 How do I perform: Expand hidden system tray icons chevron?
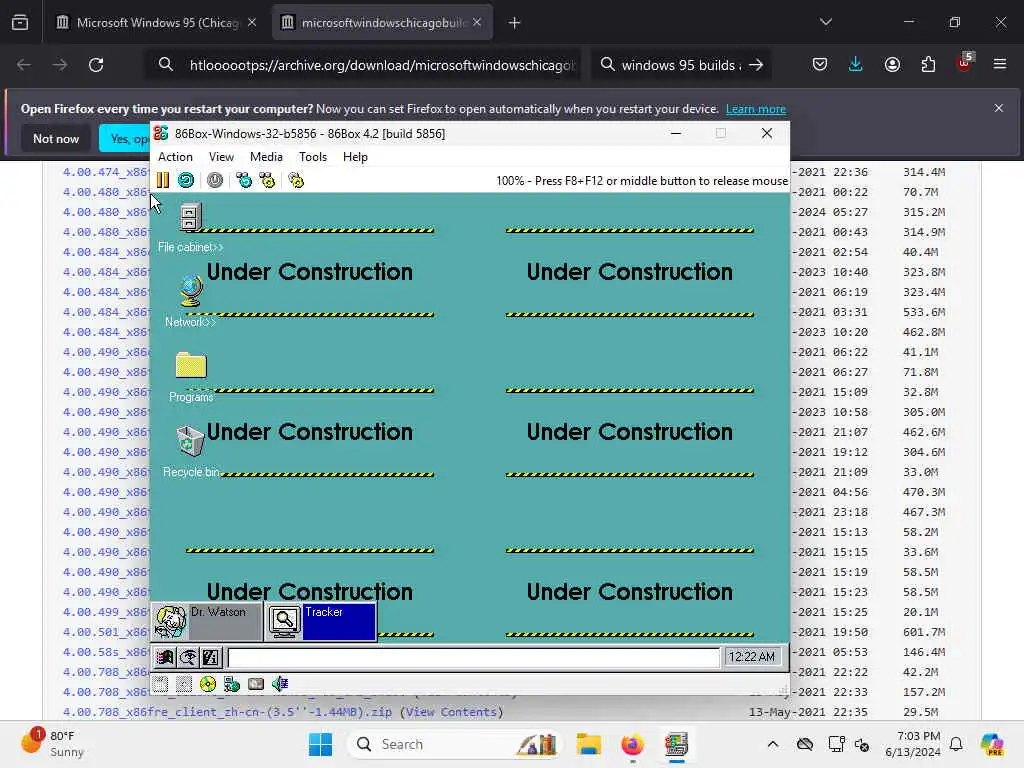773,744
